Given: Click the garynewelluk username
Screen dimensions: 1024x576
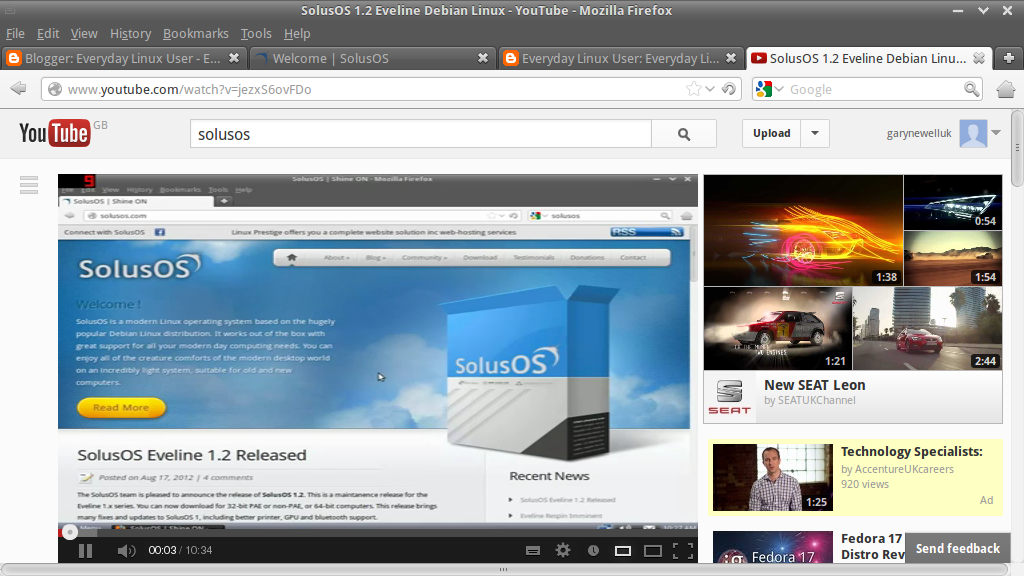Looking at the screenshot, I should (x=919, y=133).
